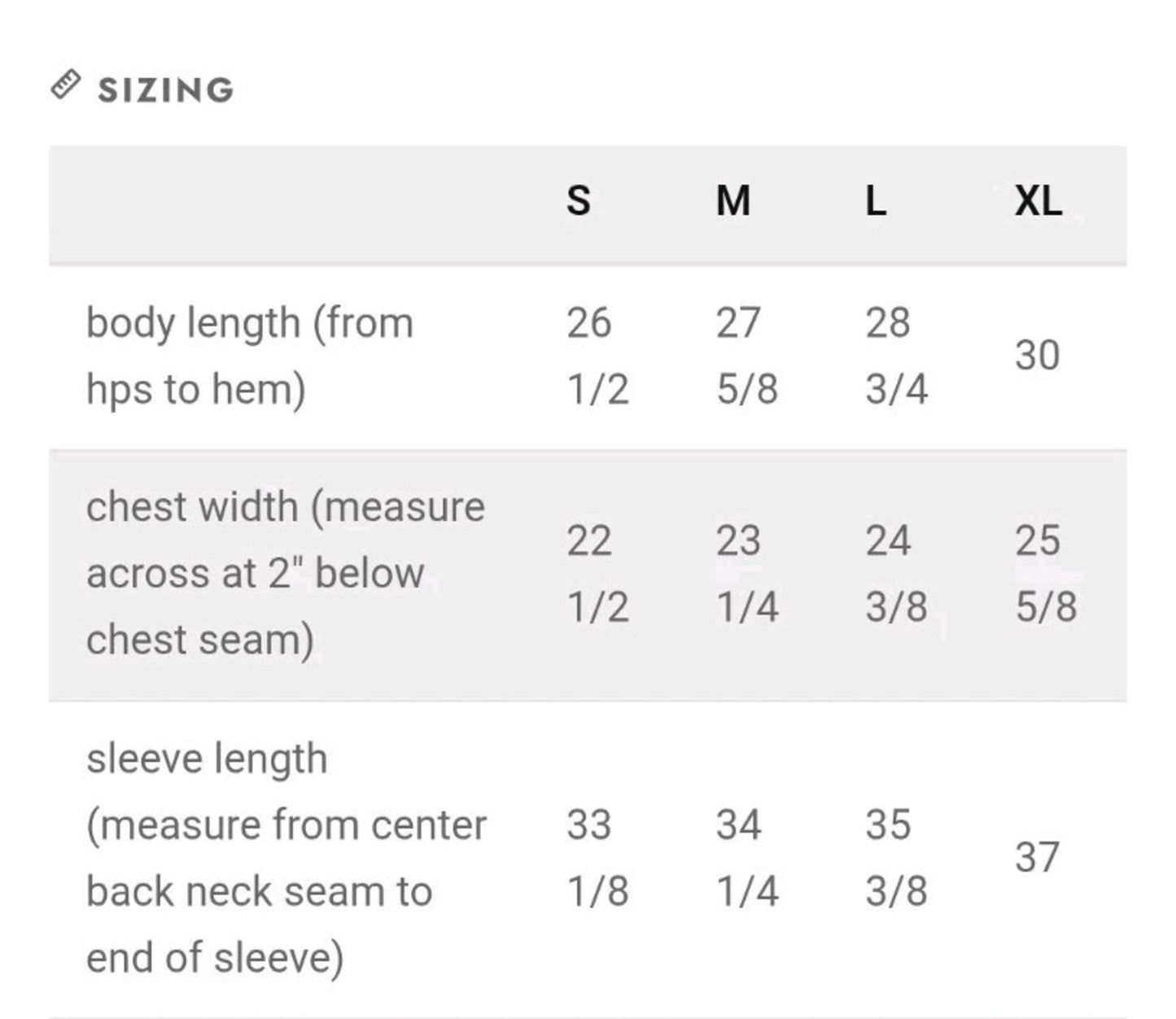Click XL body length value 30
This screenshot has height=1019, width=1176.
point(1037,356)
